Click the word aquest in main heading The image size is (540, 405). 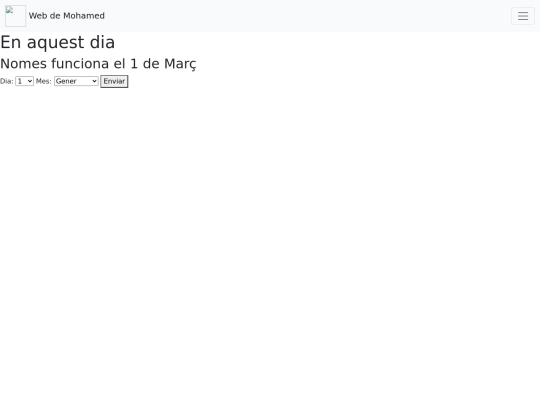tap(55, 43)
